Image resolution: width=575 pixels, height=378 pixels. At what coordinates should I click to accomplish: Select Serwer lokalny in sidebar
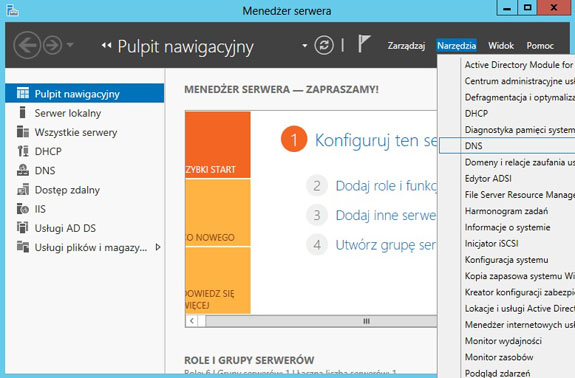click(85, 113)
